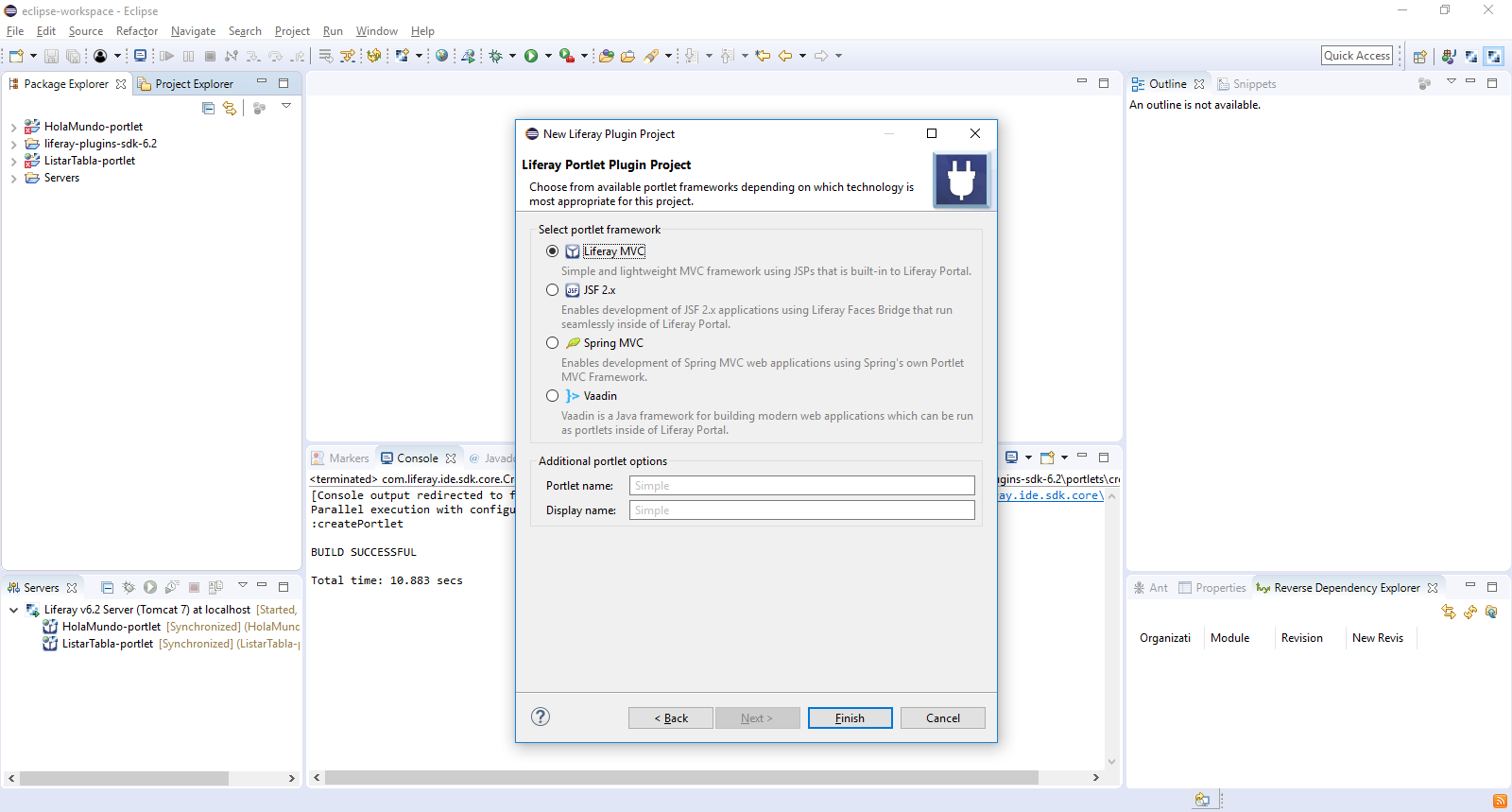Image resolution: width=1512 pixels, height=812 pixels.
Task: Click the Open Console icon in Console view
Action: (x=1047, y=458)
